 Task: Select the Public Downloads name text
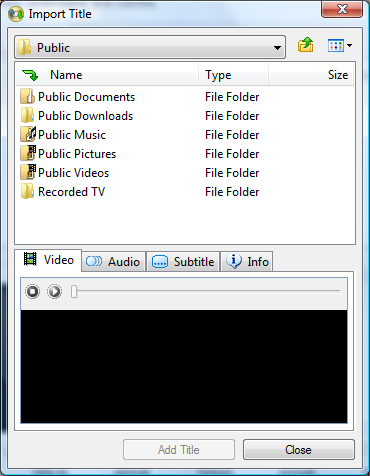(x=85, y=116)
